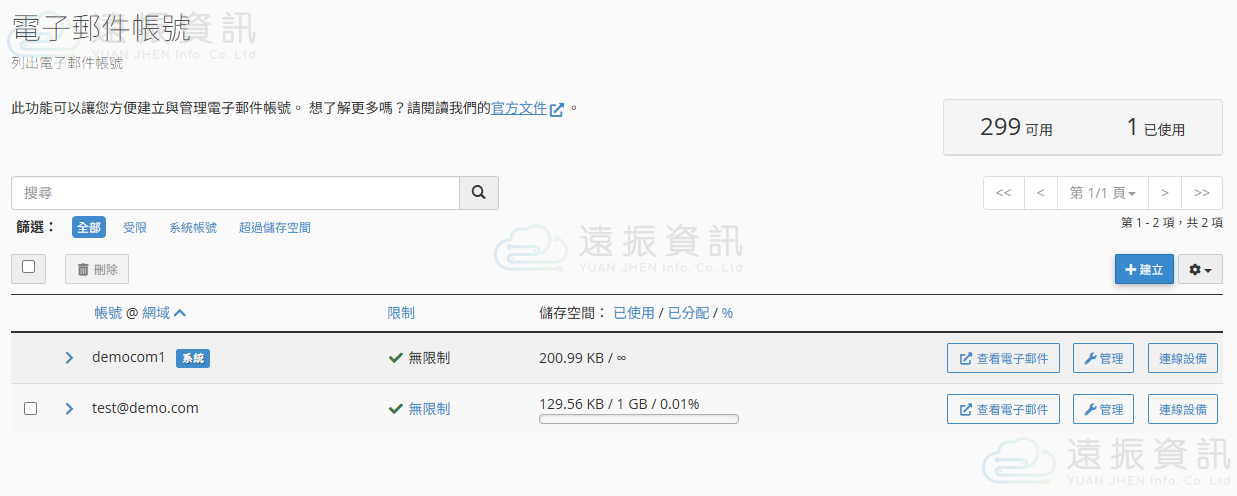Viewport: 1237px width, 496px height.
Task: Filter by 系統帳號 accounts
Action: click(193, 228)
